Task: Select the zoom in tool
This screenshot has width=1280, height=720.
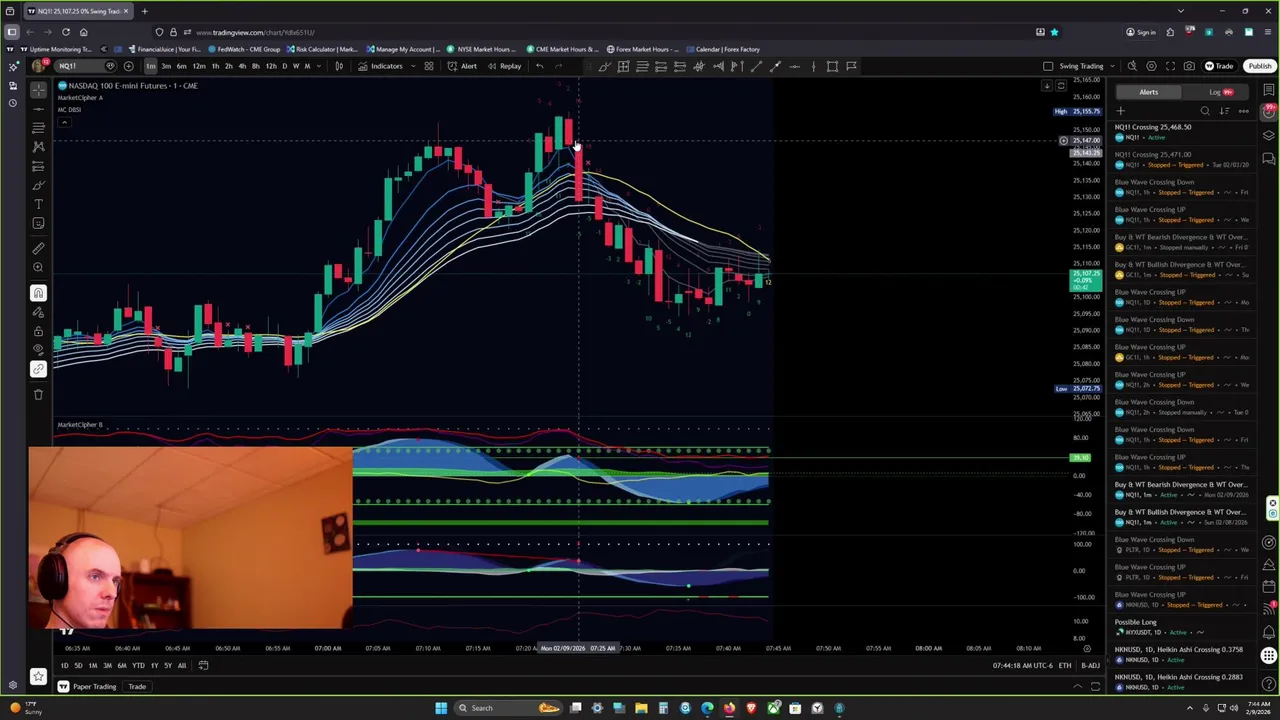Action: pos(38,267)
